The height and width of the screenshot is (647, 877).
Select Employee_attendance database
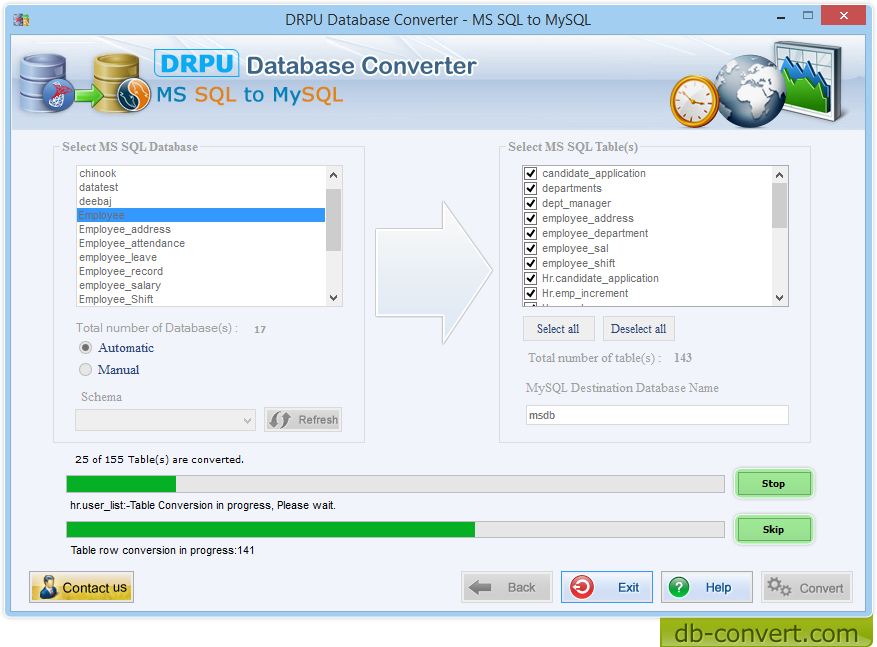[201, 243]
